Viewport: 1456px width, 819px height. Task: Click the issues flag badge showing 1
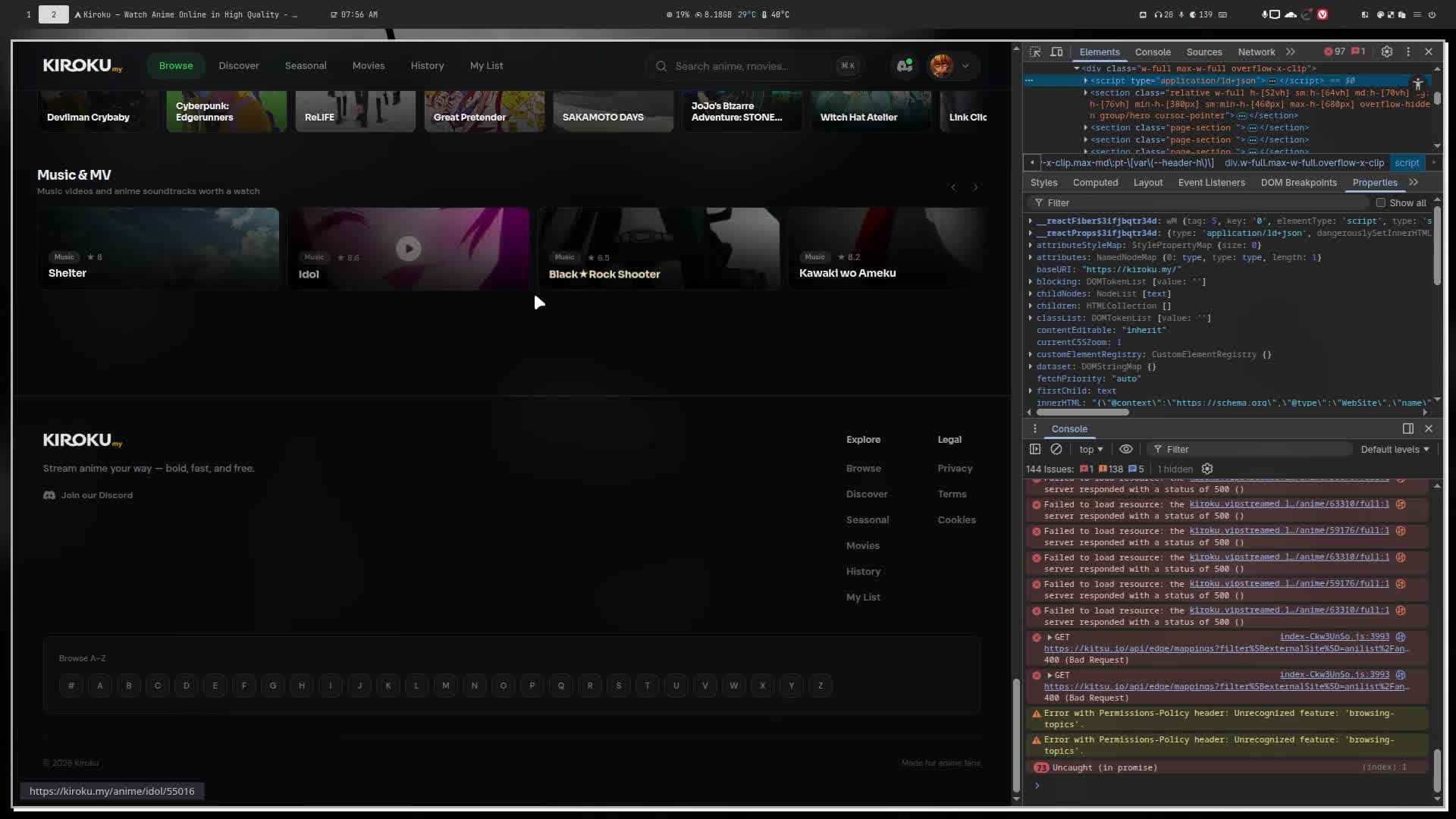tap(1358, 52)
